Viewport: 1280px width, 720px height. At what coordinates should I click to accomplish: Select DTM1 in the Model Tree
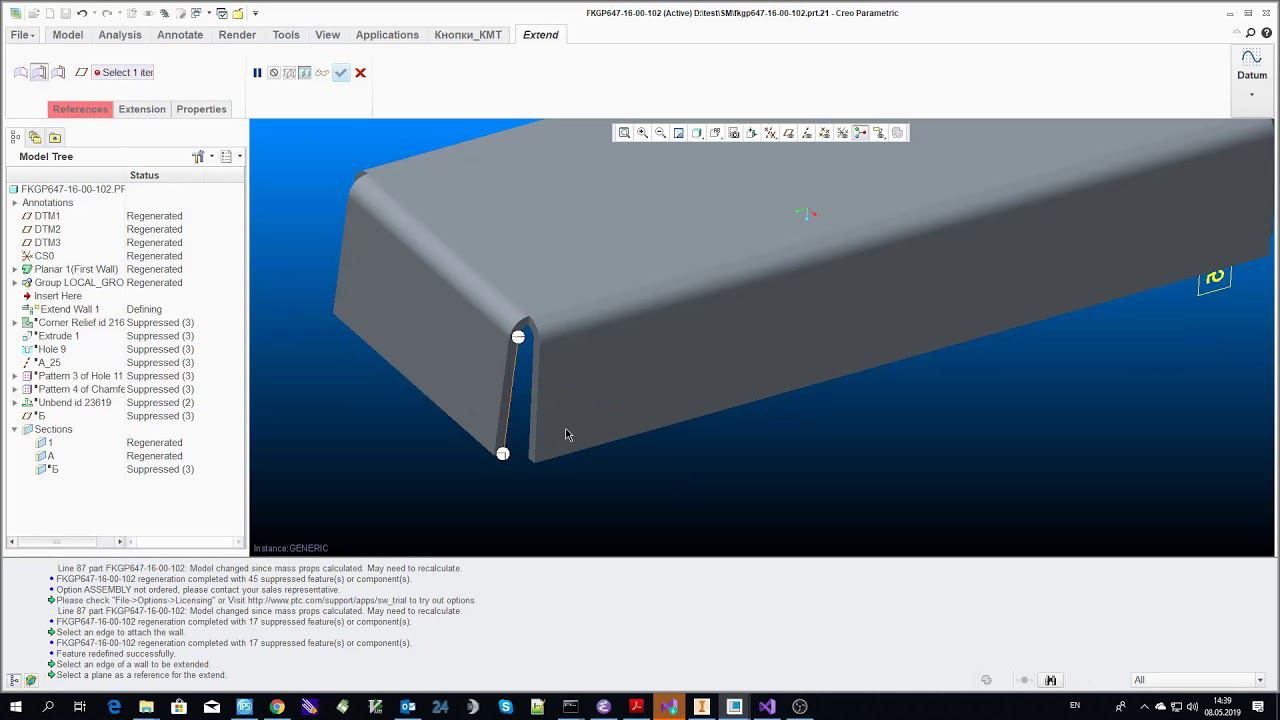pyautogui.click(x=47, y=216)
